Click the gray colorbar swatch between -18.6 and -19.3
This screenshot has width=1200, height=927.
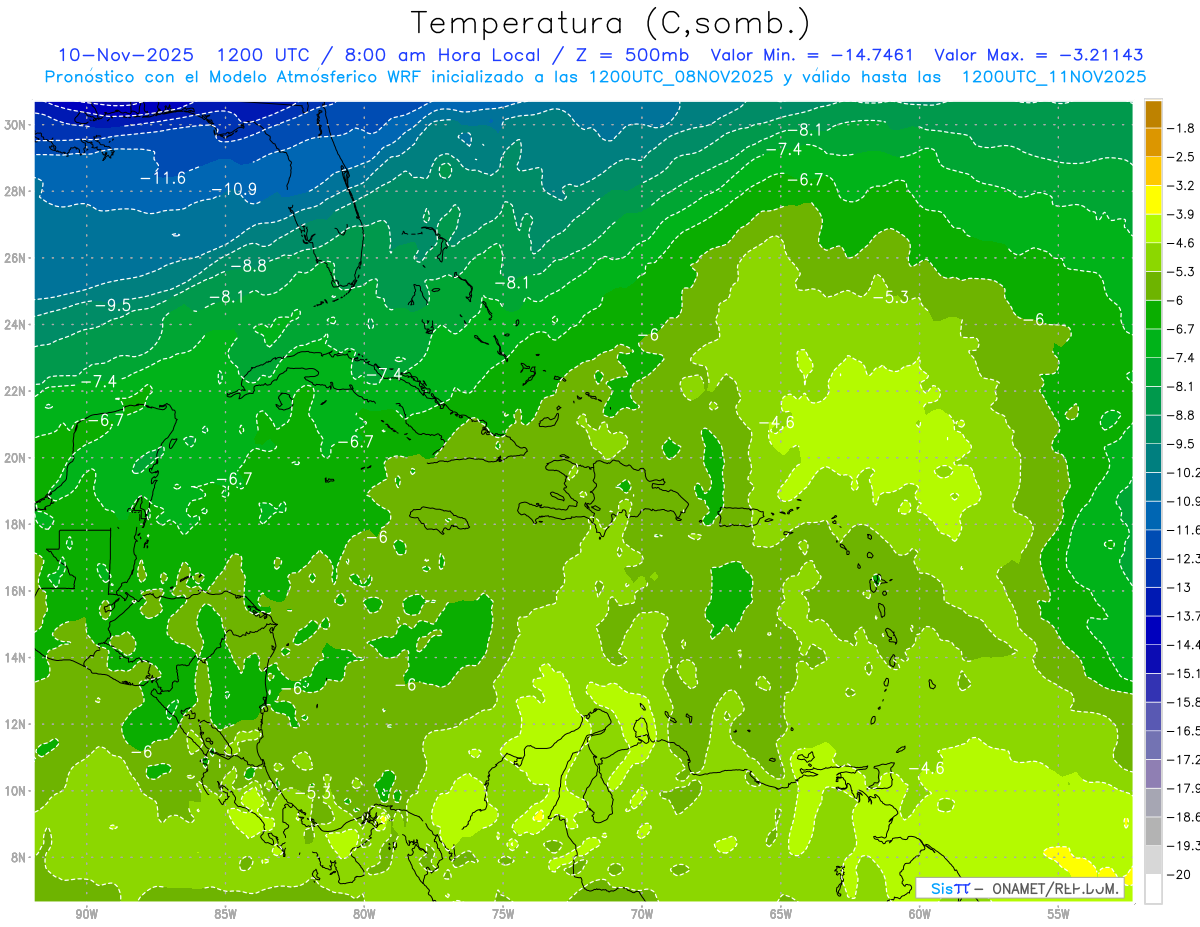[x=1153, y=831]
